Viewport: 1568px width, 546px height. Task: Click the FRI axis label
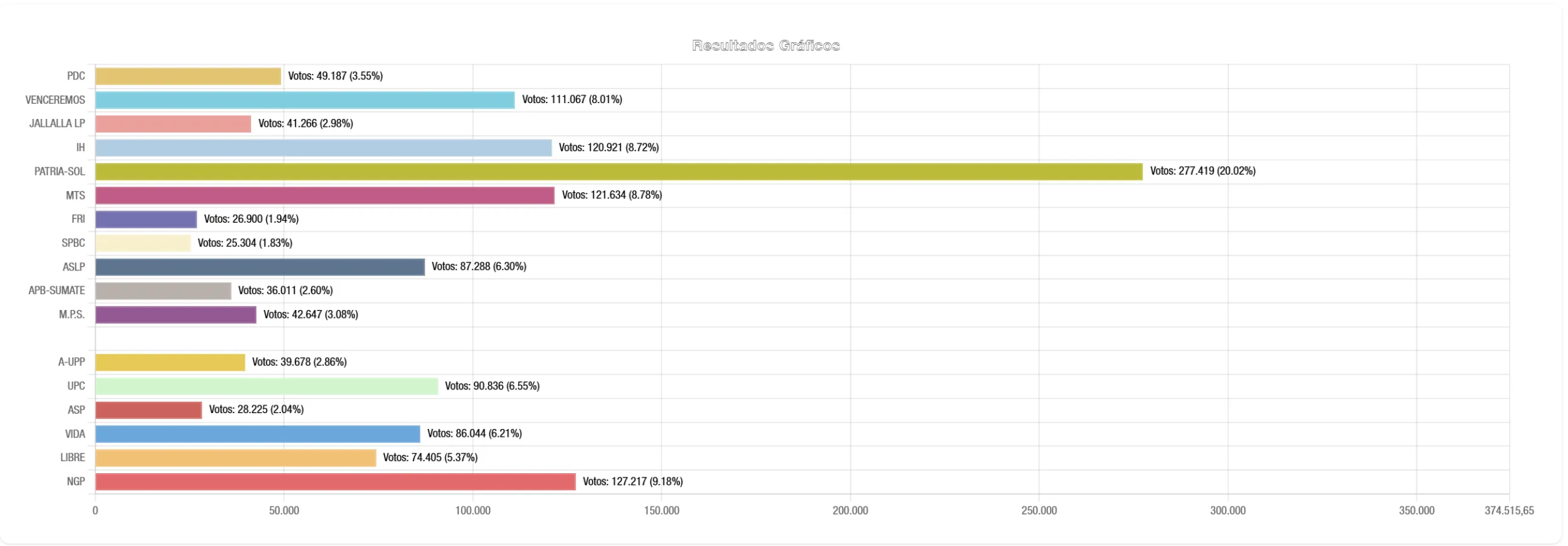[x=78, y=219]
